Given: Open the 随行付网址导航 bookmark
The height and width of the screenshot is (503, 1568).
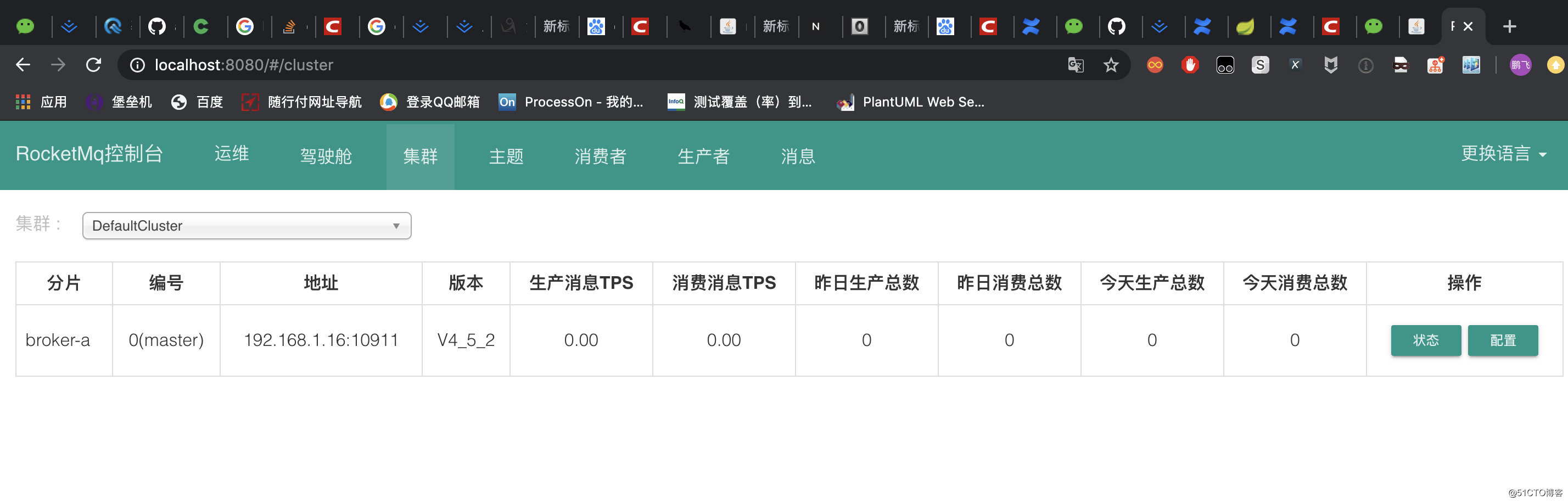Looking at the screenshot, I should pos(301,102).
